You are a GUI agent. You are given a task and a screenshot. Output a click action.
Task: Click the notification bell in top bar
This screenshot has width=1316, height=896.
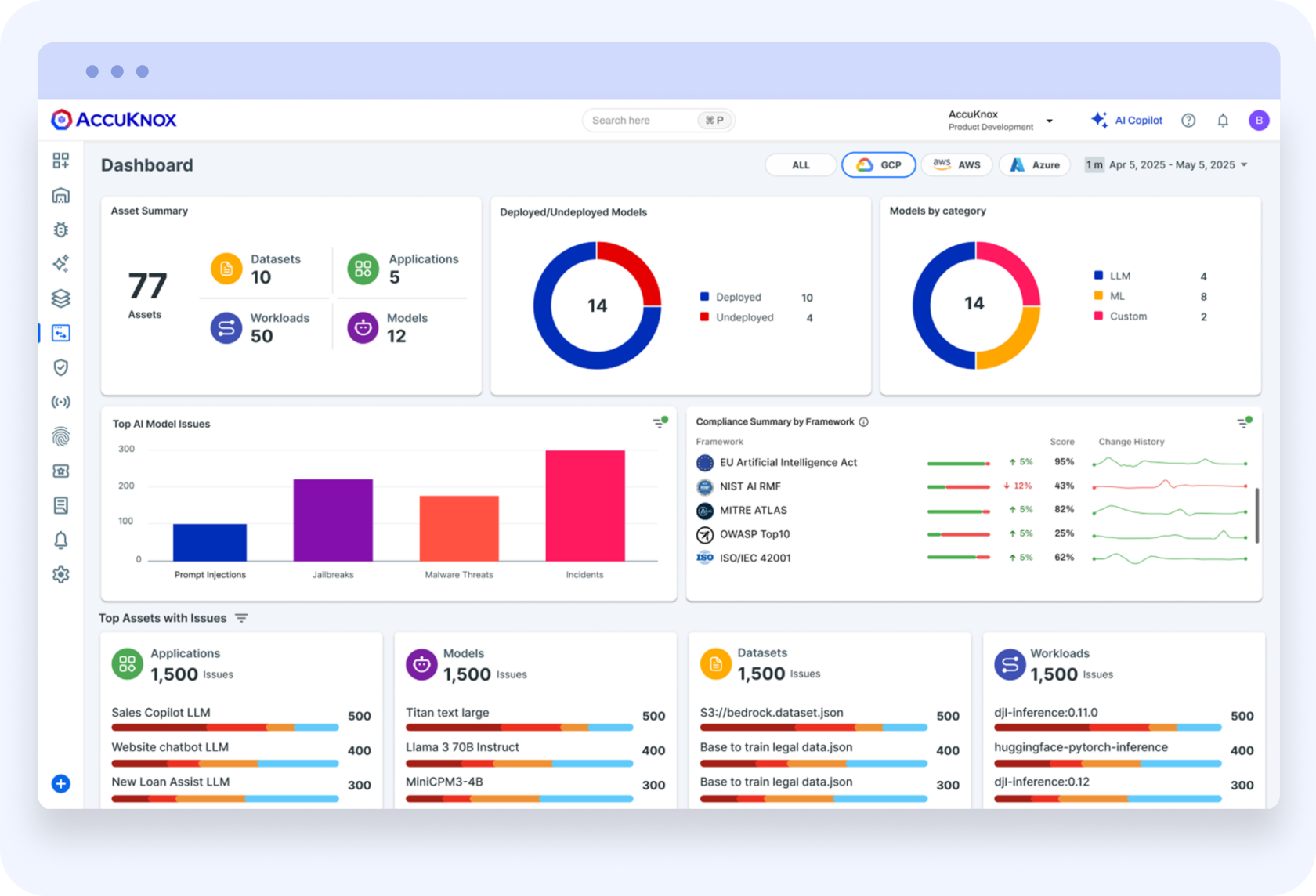(x=1223, y=121)
